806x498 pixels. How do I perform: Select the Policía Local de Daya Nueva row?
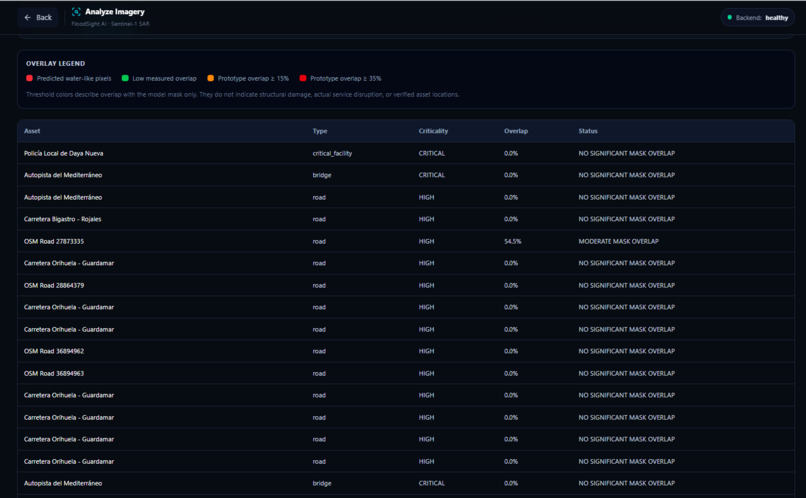click(x=406, y=153)
